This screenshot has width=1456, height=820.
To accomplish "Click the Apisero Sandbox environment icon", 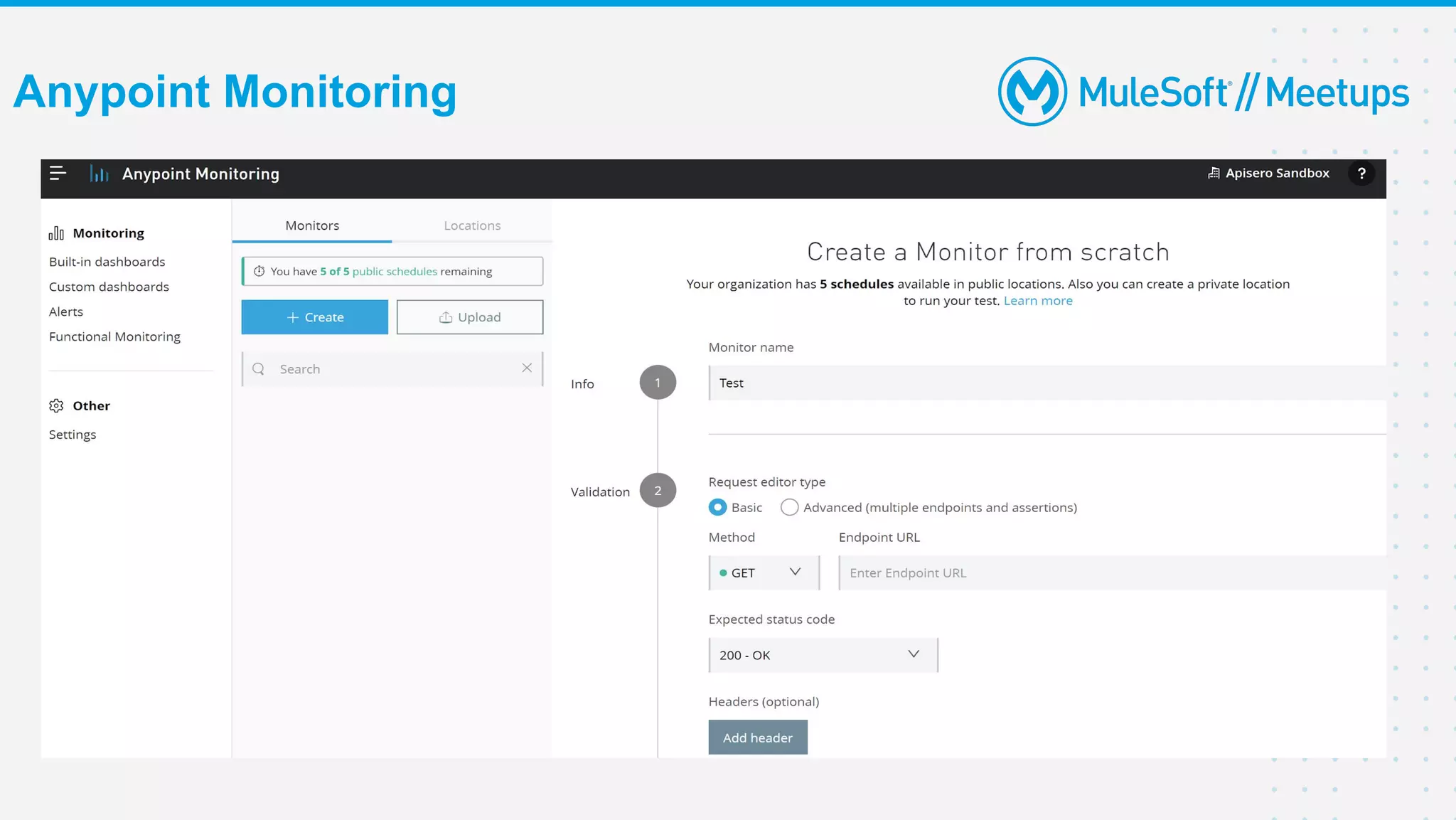I will coord(1214,174).
